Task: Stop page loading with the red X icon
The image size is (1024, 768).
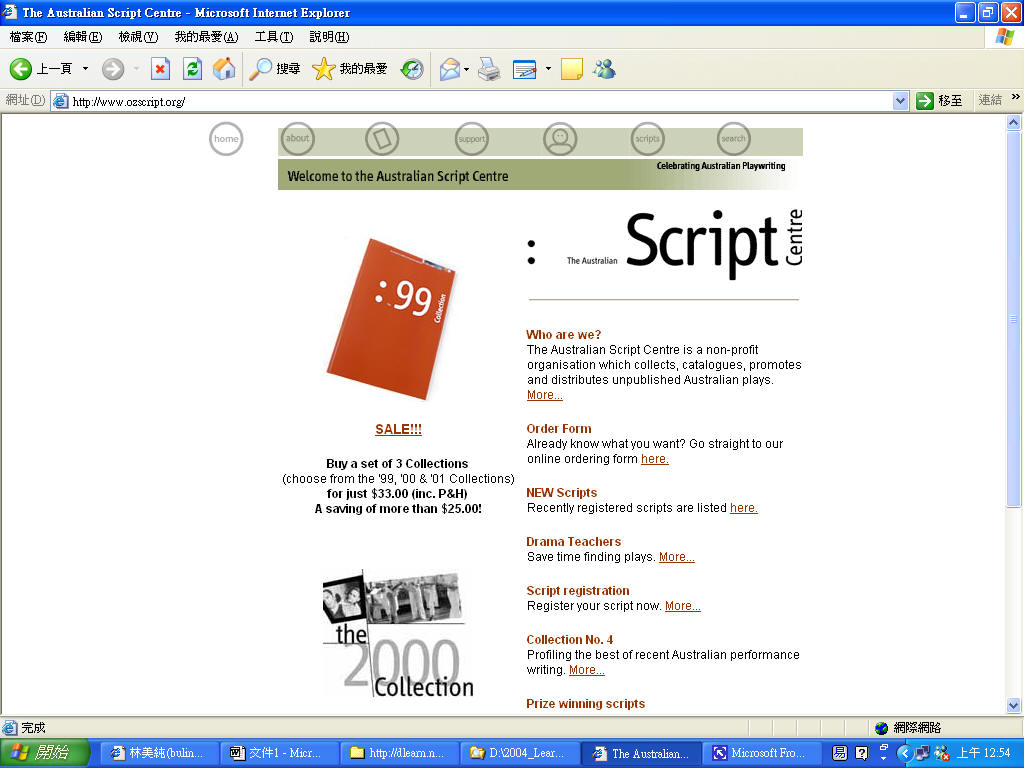Action: point(161,69)
